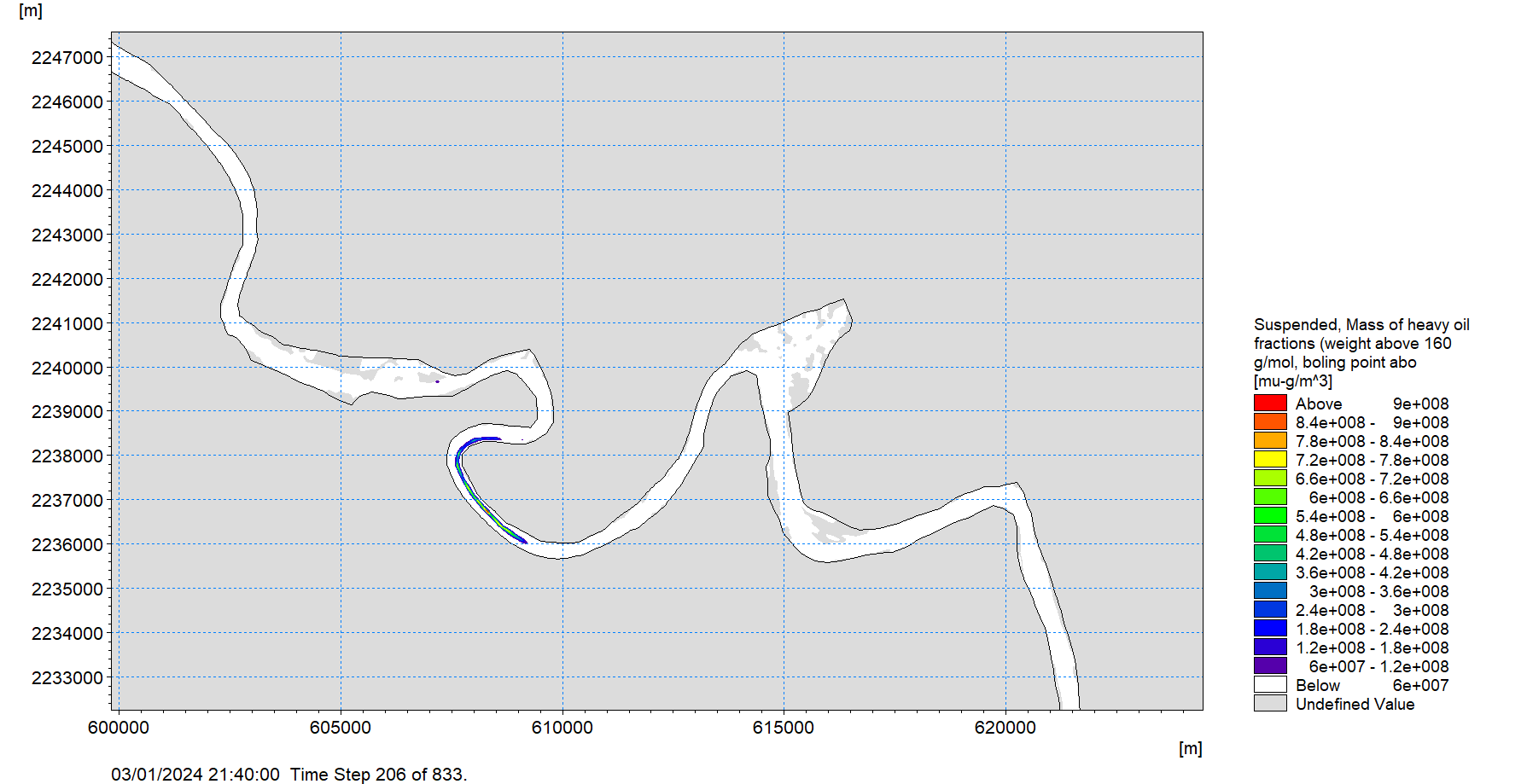1527x784 pixels.
Task: Click the legend unit text '[mu-g/m^3]'
Action: coord(1292,381)
